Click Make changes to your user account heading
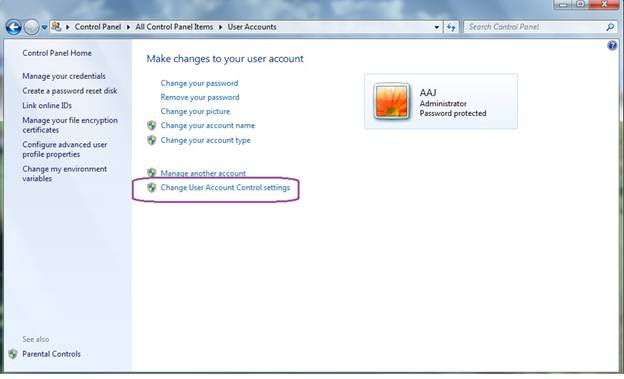 (x=225, y=59)
